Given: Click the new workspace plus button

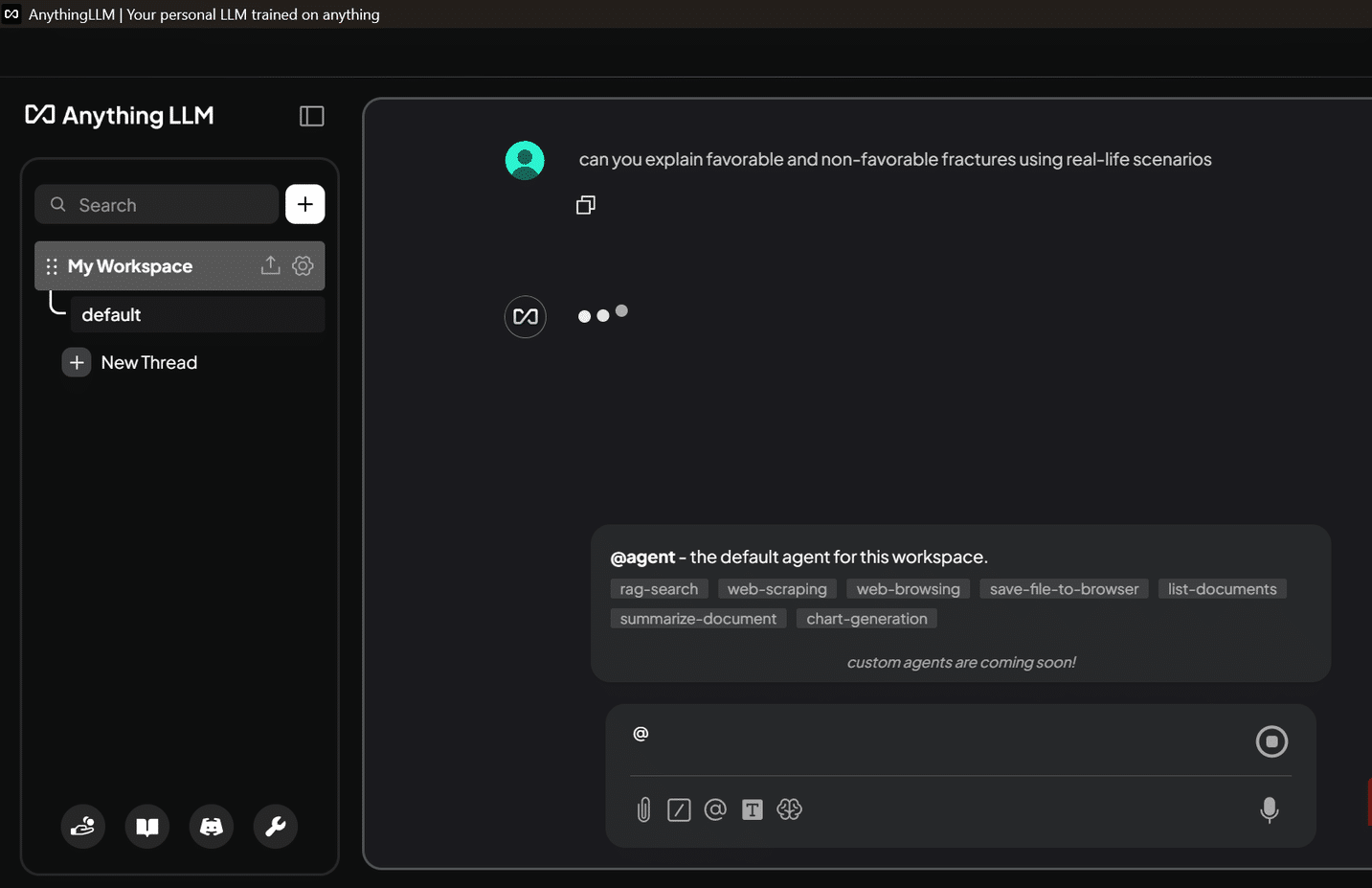Looking at the screenshot, I should point(305,204).
